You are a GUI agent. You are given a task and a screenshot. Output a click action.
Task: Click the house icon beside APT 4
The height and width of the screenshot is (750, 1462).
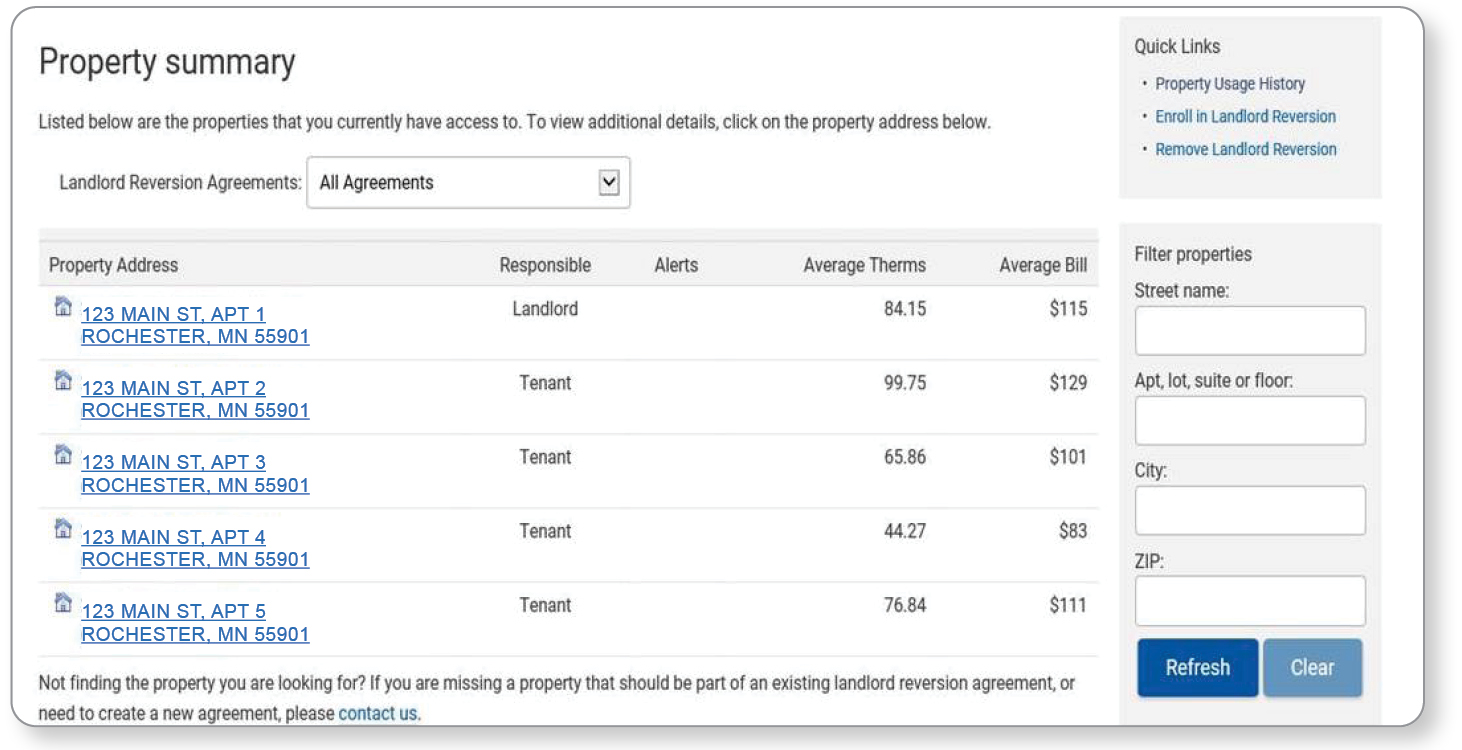(x=63, y=528)
